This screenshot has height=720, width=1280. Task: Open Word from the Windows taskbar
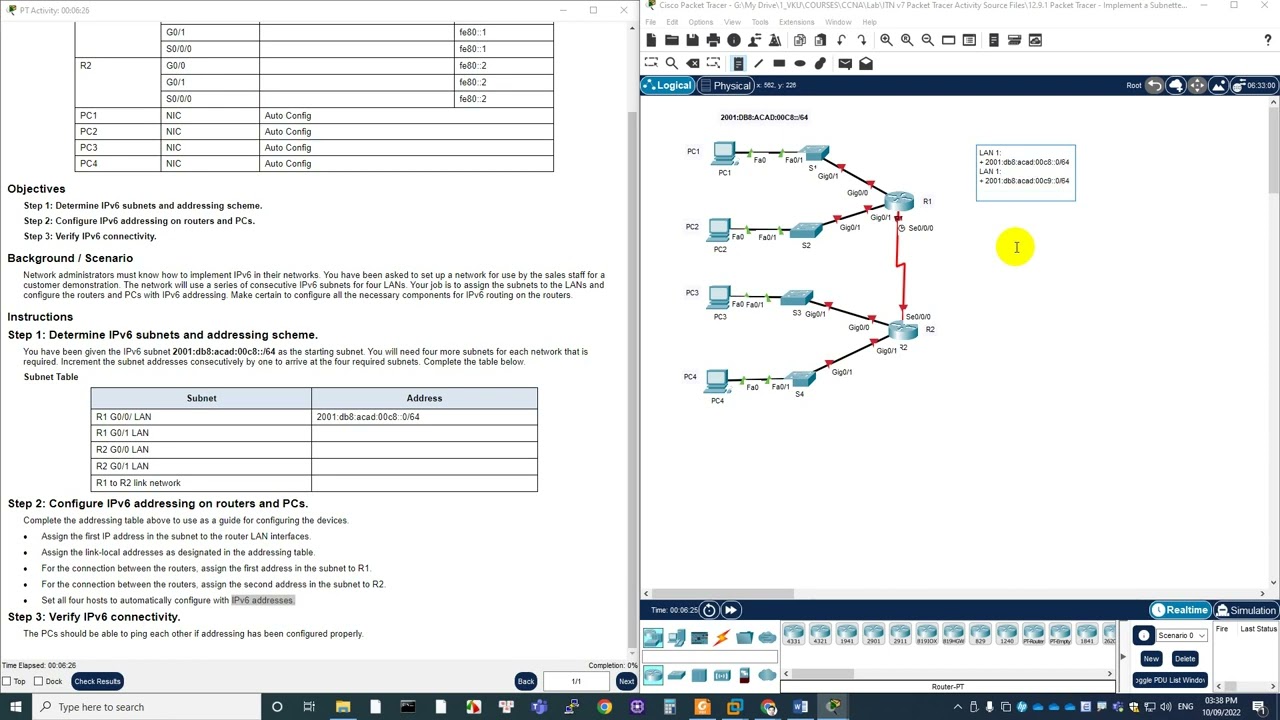pos(800,707)
